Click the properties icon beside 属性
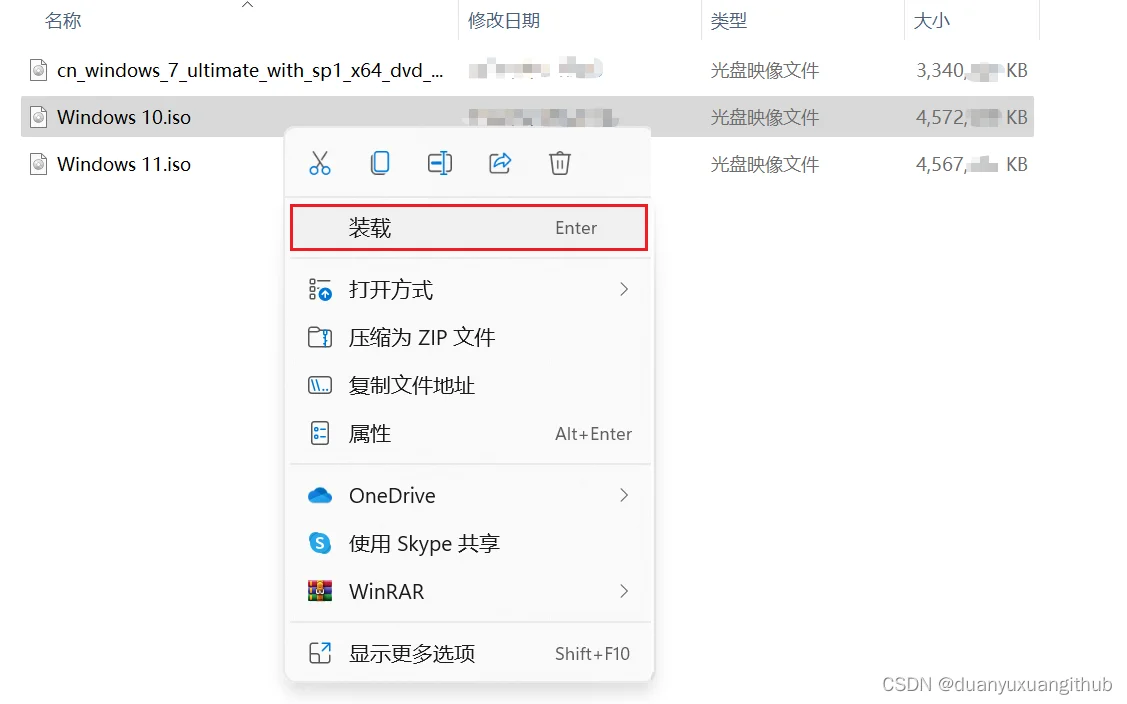The height and width of the screenshot is (704, 1127). 320,434
